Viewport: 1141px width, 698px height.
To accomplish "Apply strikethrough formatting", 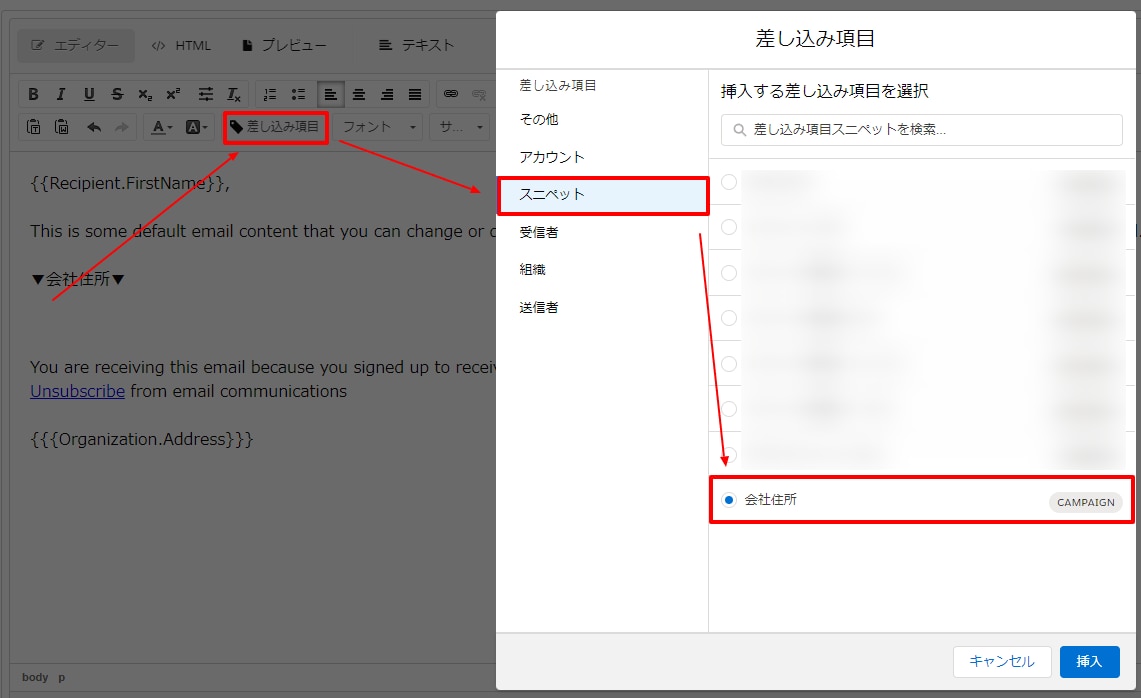I will pos(117,94).
